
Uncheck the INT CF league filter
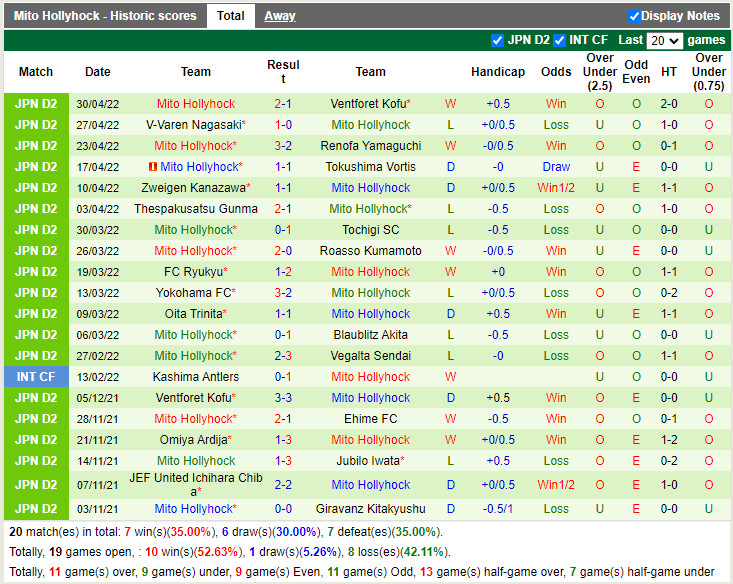[559, 41]
